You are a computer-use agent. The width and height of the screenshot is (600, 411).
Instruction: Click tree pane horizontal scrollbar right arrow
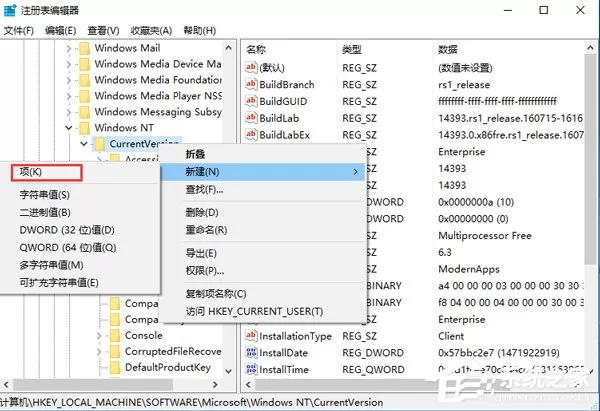[215, 384]
